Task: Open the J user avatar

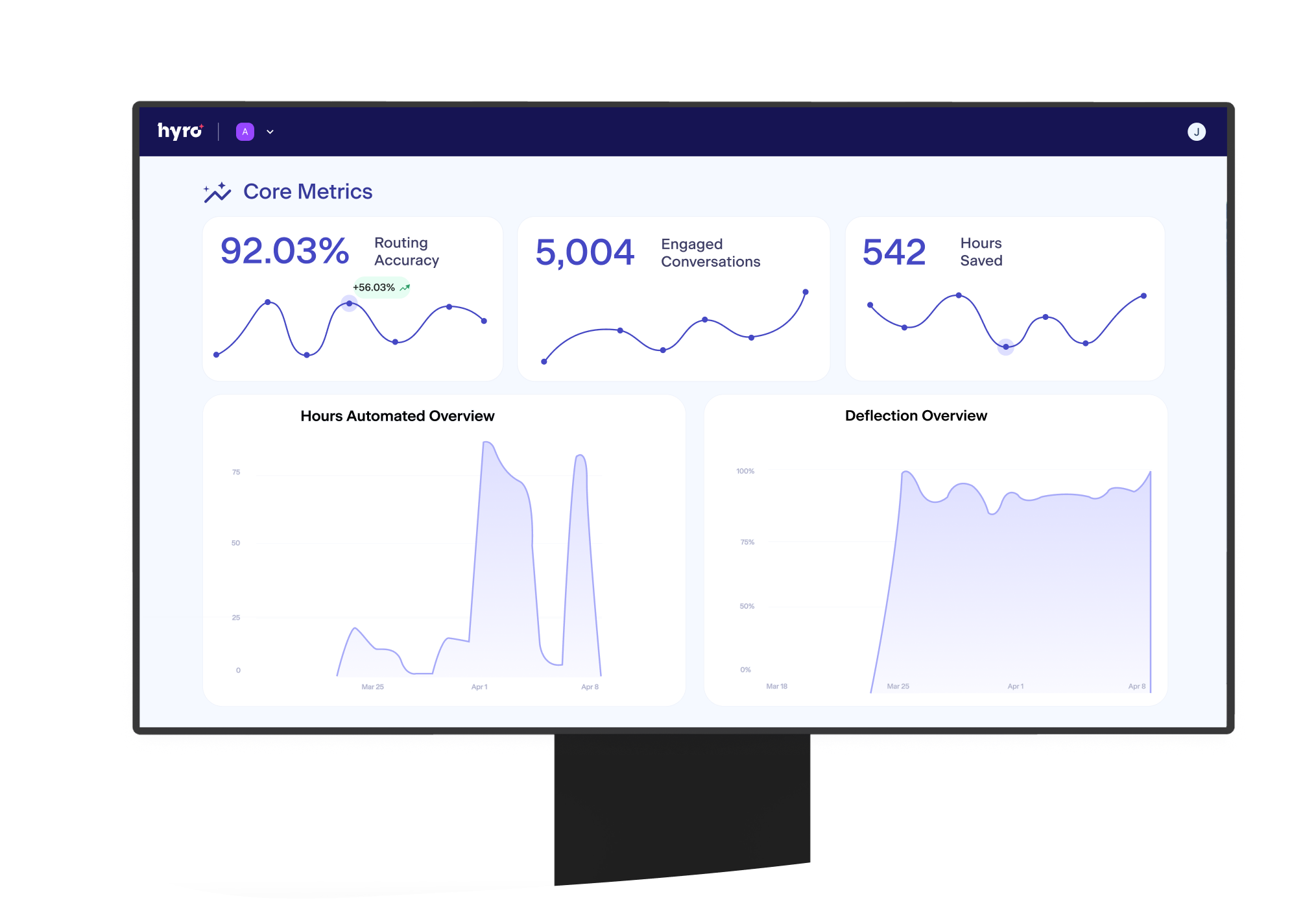Action: (1196, 132)
